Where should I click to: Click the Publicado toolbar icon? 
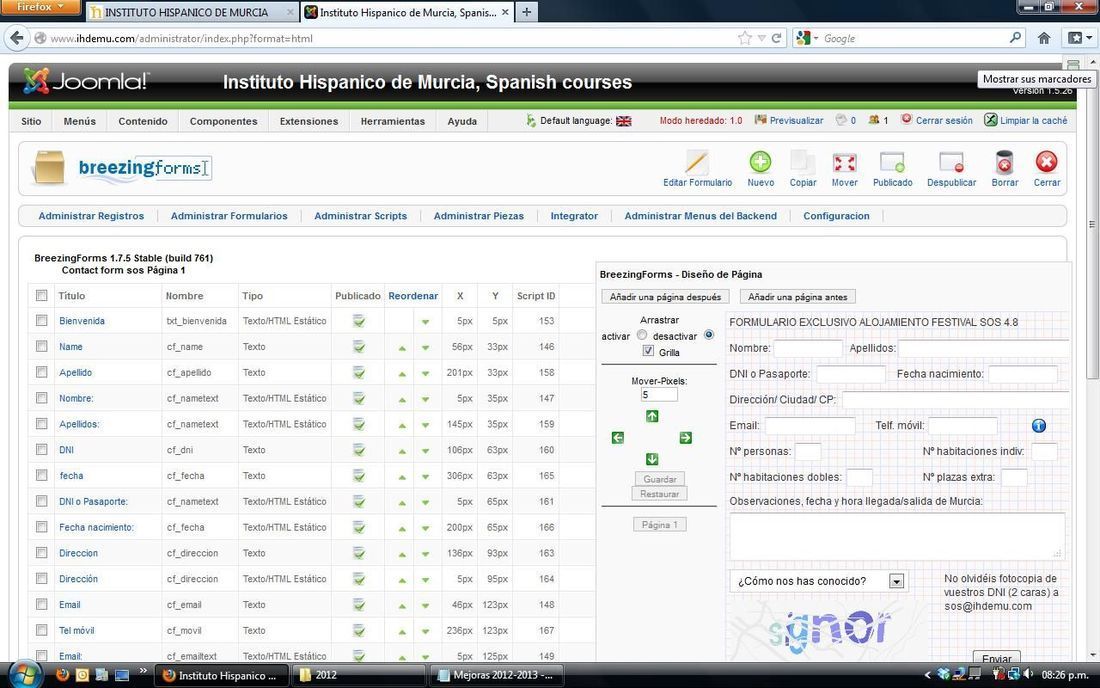tap(892, 163)
